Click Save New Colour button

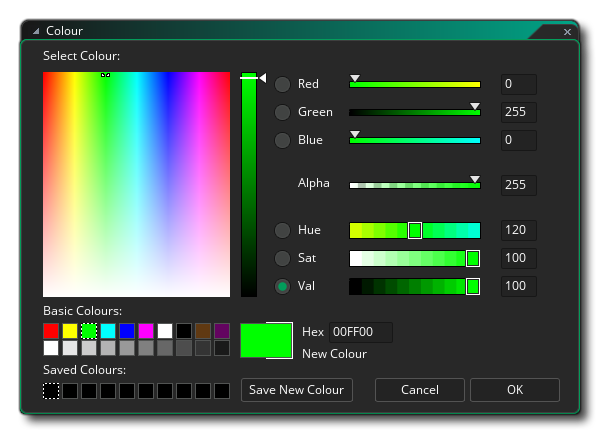pyautogui.click(x=297, y=390)
